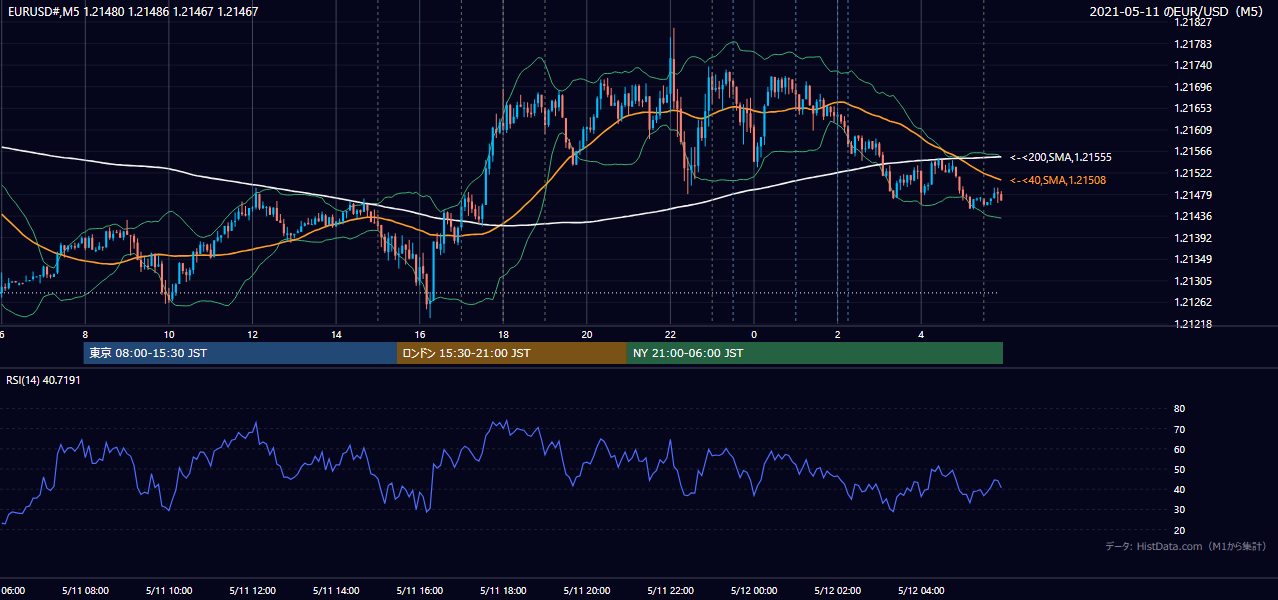Click RSI axis level 50
The image size is (1278, 600).
click(x=1179, y=469)
